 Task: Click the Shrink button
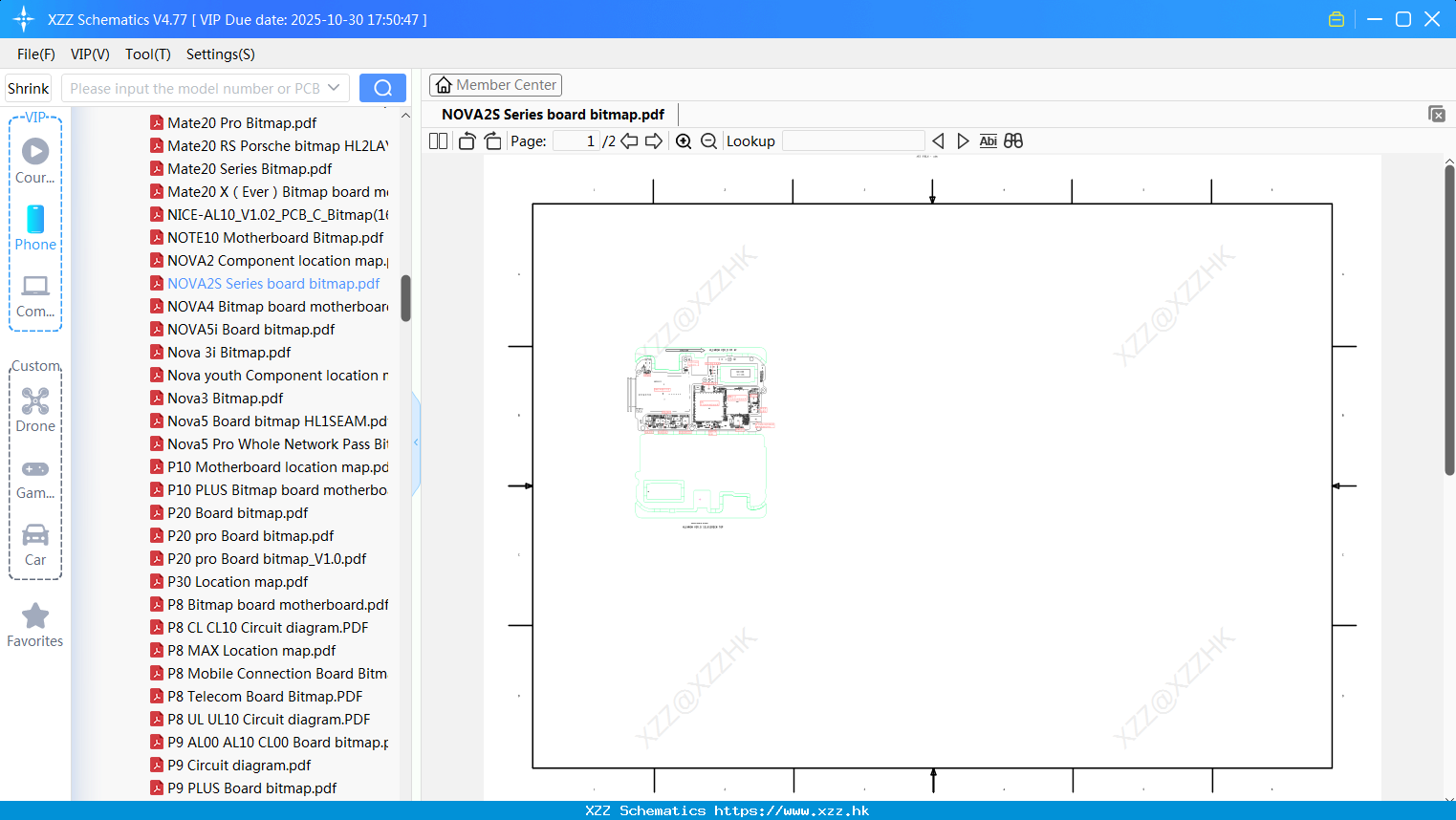coord(28,88)
